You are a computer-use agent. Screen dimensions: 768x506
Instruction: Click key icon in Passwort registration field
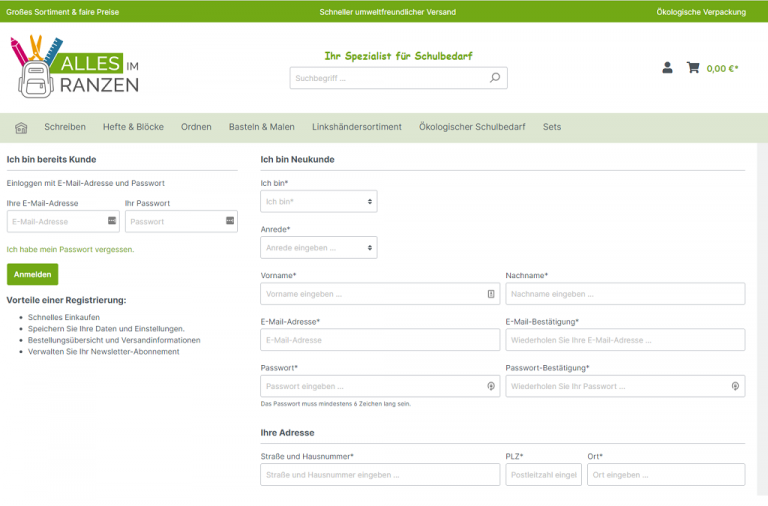click(491, 386)
